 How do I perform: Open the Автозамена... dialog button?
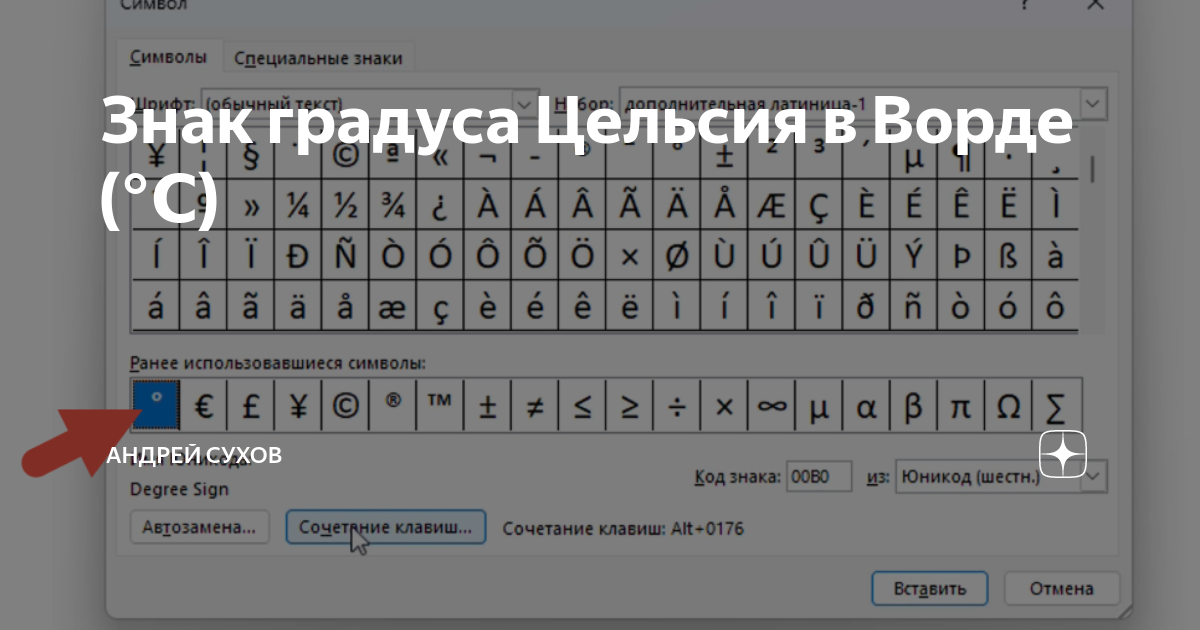[x=200, y=527]
